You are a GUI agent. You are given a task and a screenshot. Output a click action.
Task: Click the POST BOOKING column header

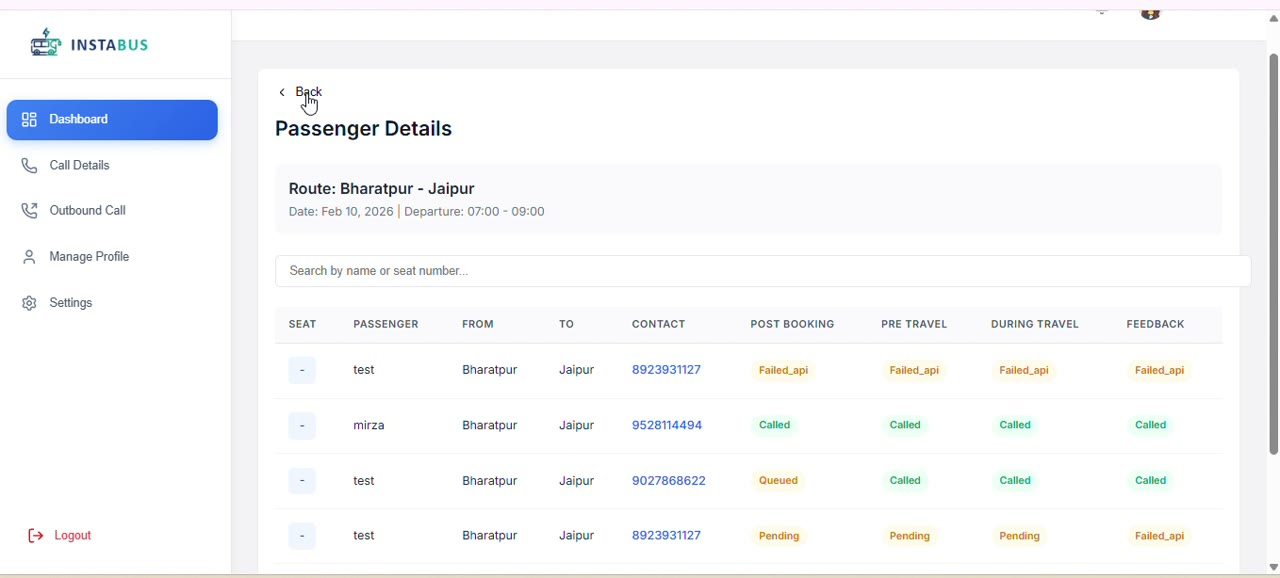pos(793,324)
